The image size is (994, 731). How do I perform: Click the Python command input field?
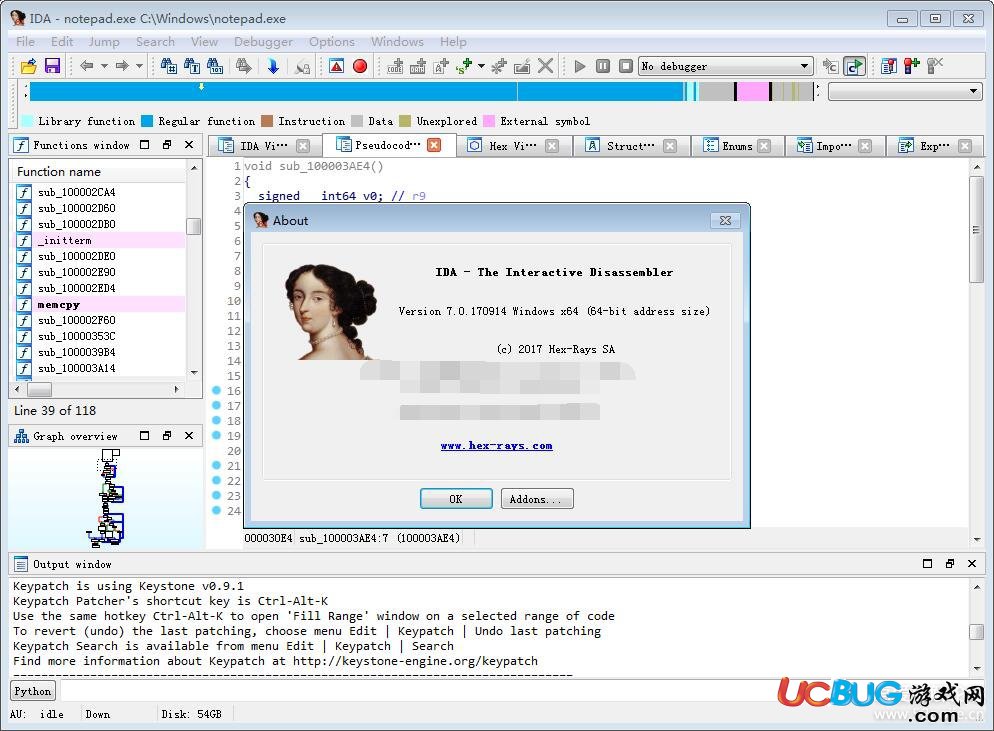pyautogui.click(x=521, y=691)
